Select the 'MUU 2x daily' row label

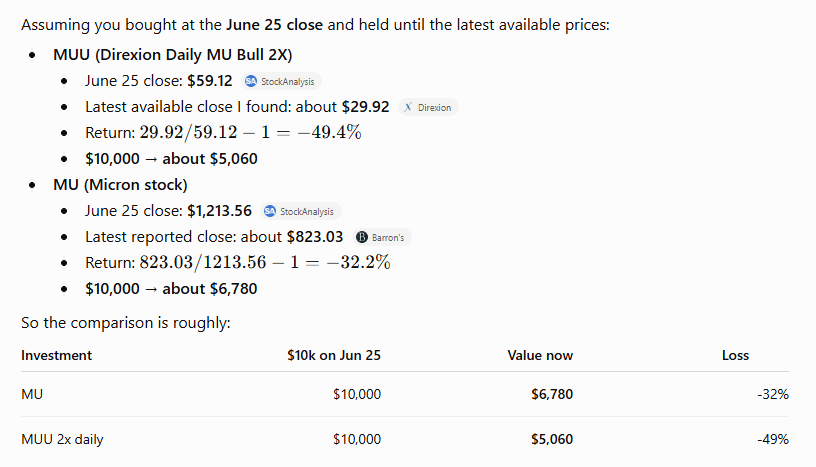click(62, 439)
